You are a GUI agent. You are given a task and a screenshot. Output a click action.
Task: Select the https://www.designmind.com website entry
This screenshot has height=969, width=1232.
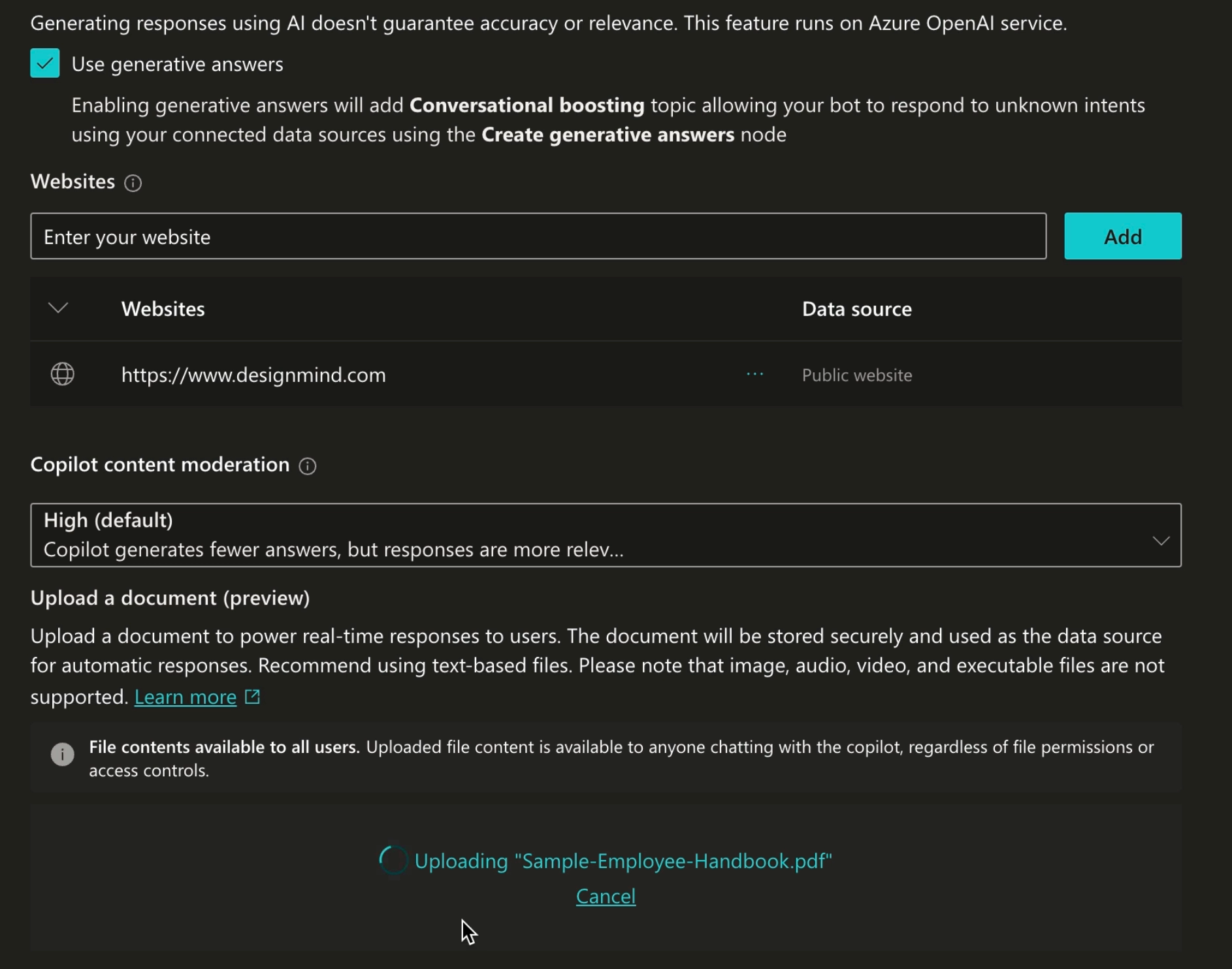(253, 375)
